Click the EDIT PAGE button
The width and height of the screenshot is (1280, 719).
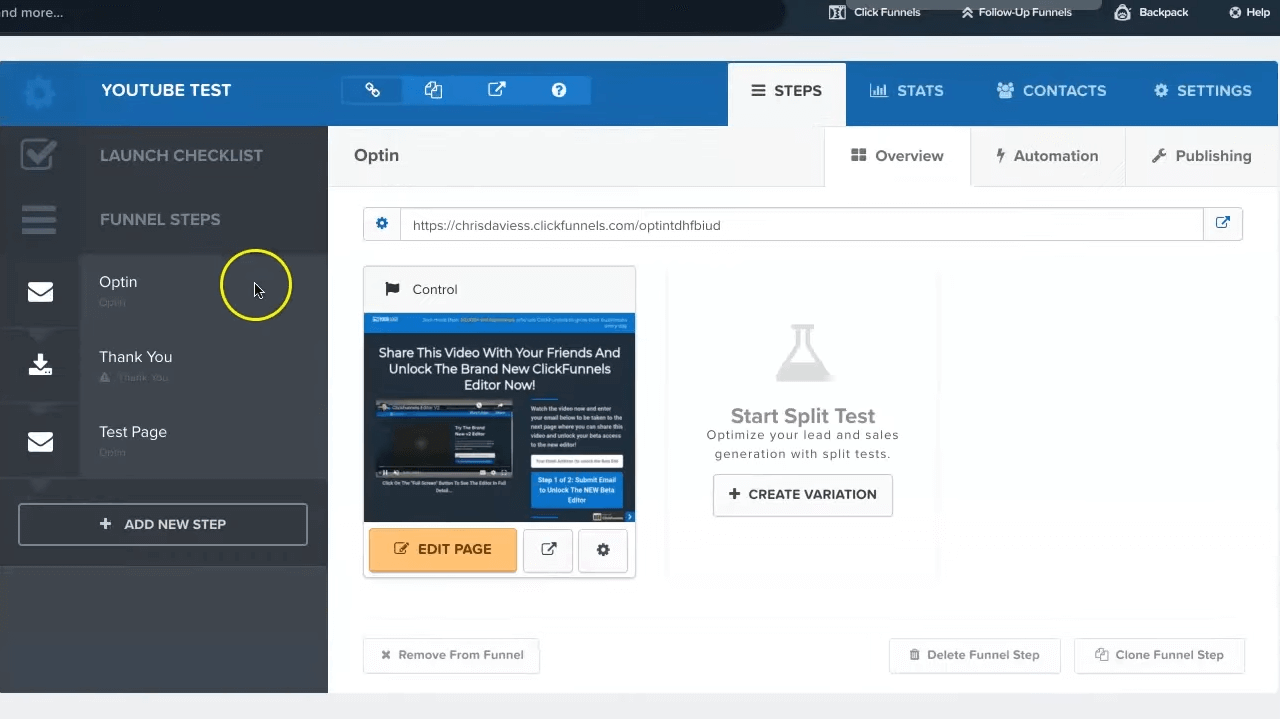click(443, 549)
